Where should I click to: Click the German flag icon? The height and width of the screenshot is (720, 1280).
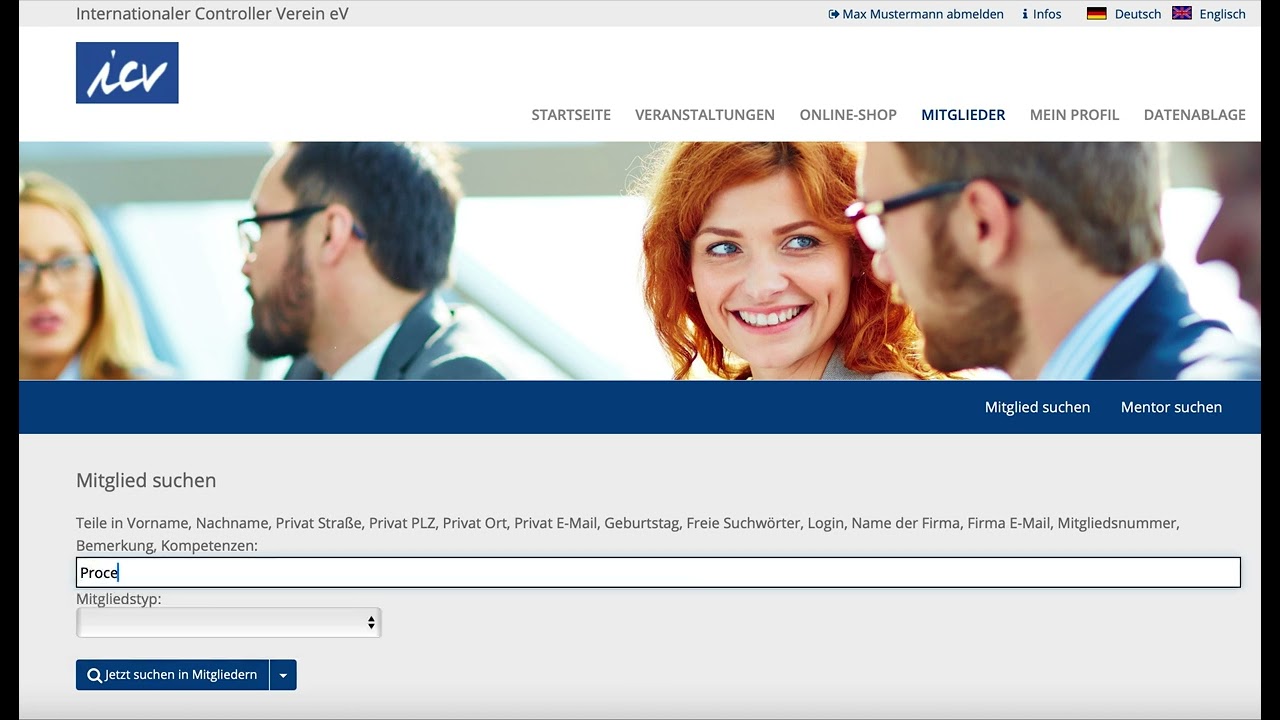pos(1097,14)
